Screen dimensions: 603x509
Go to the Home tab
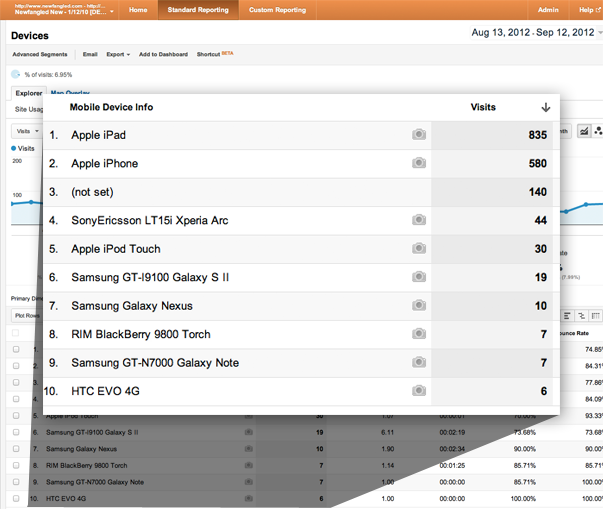[x=138, y=10]
